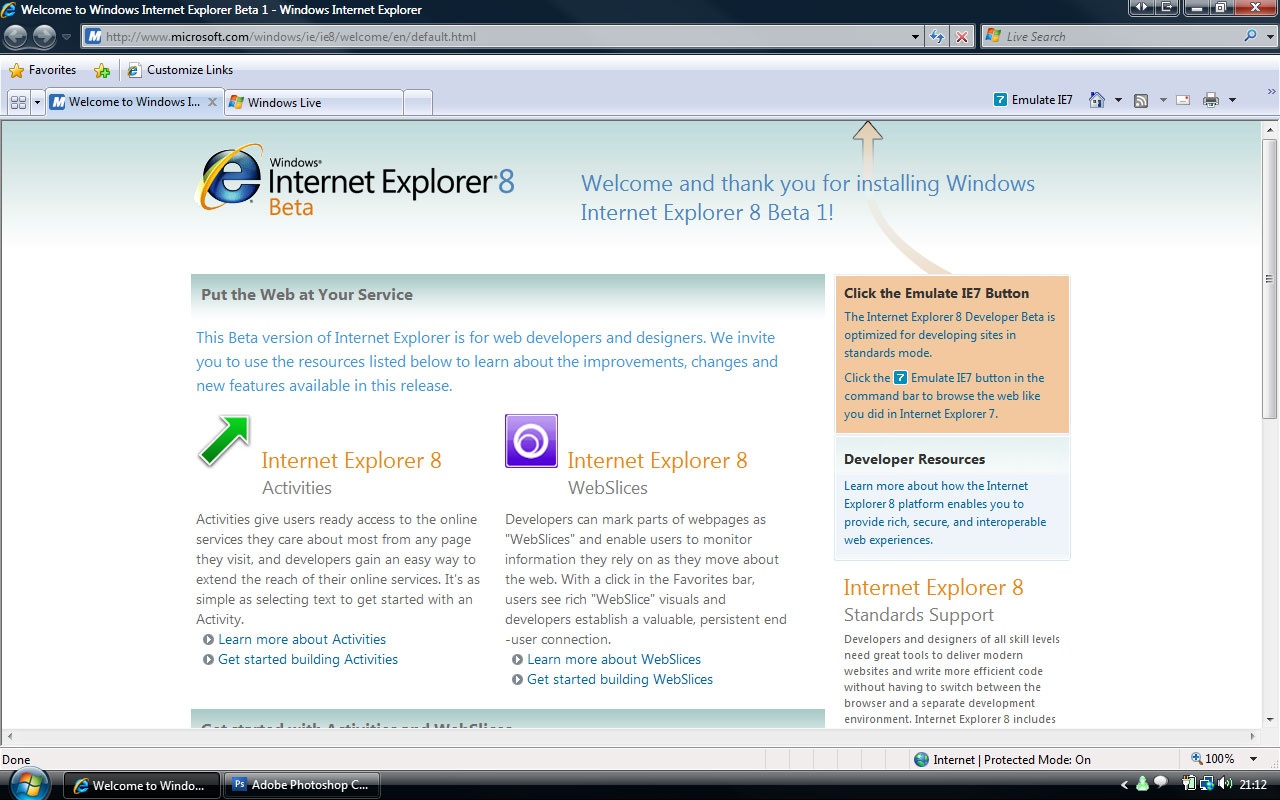The height and width of the screenshot is (800, 1280).
Task: Expand the tab list dropdown arrow
Action: coord(38,102)
